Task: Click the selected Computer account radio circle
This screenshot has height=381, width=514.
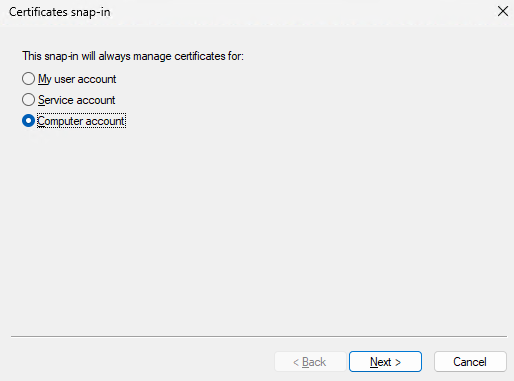Action: (x=28, y=121)
